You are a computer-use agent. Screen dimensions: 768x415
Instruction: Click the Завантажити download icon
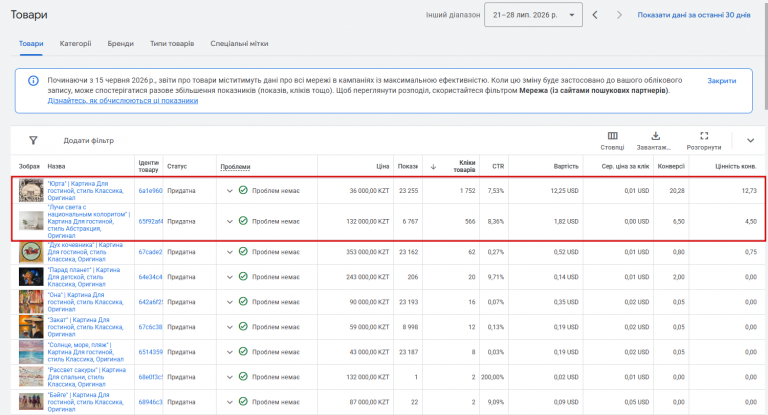tap(655, 136)
